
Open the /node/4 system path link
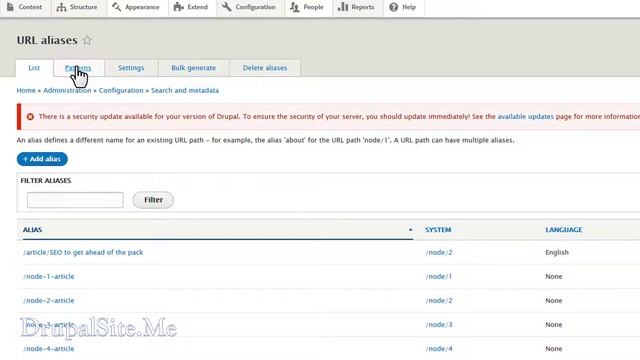click(x=439, y=349)
